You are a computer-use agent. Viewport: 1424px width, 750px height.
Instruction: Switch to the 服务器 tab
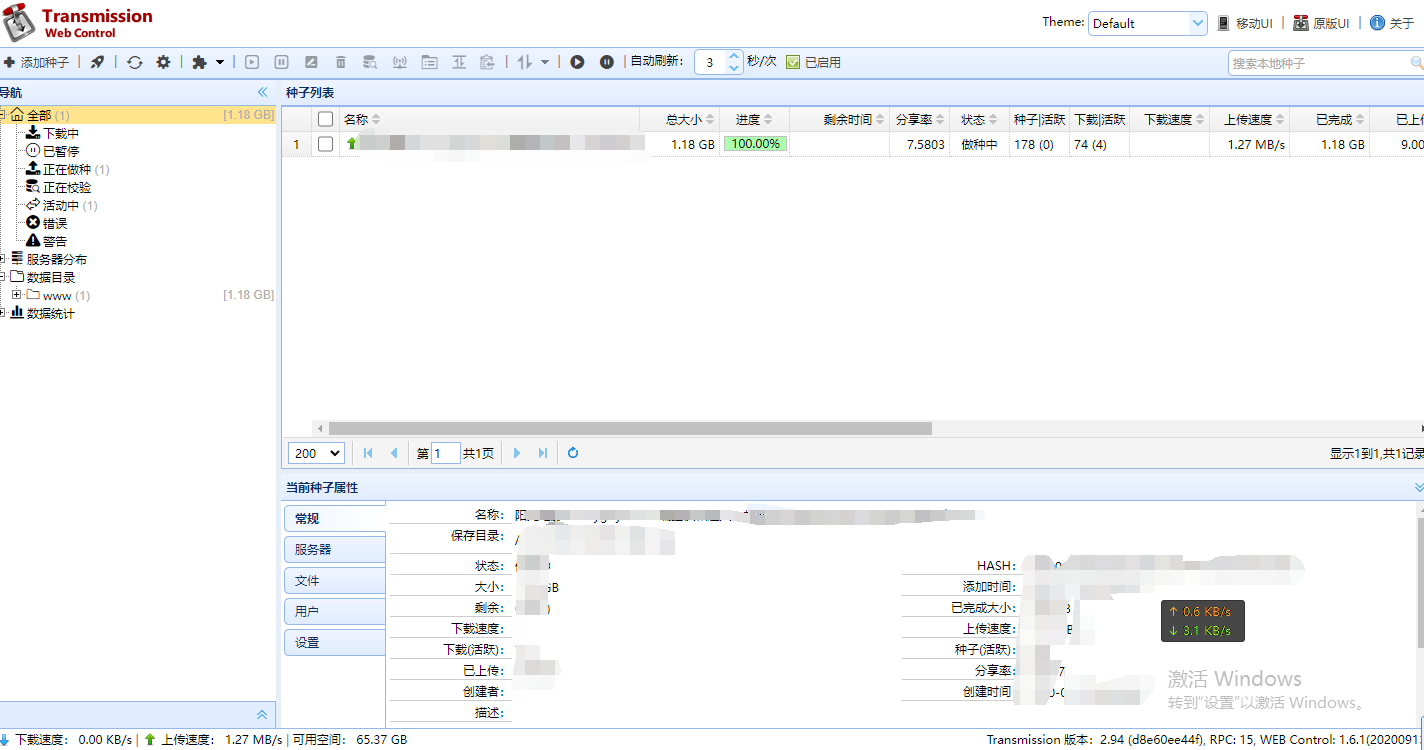[334, 549]
